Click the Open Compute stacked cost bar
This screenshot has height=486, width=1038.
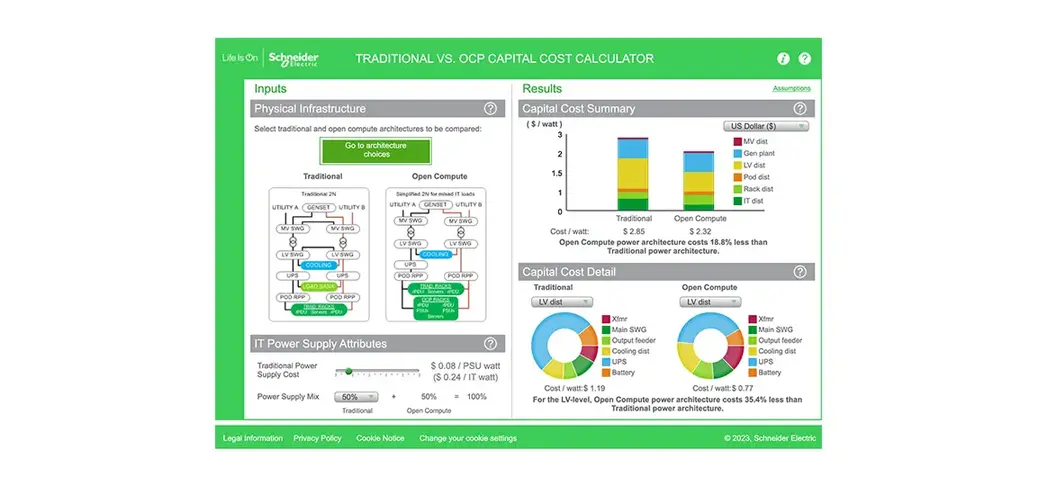tap(699, 180)
